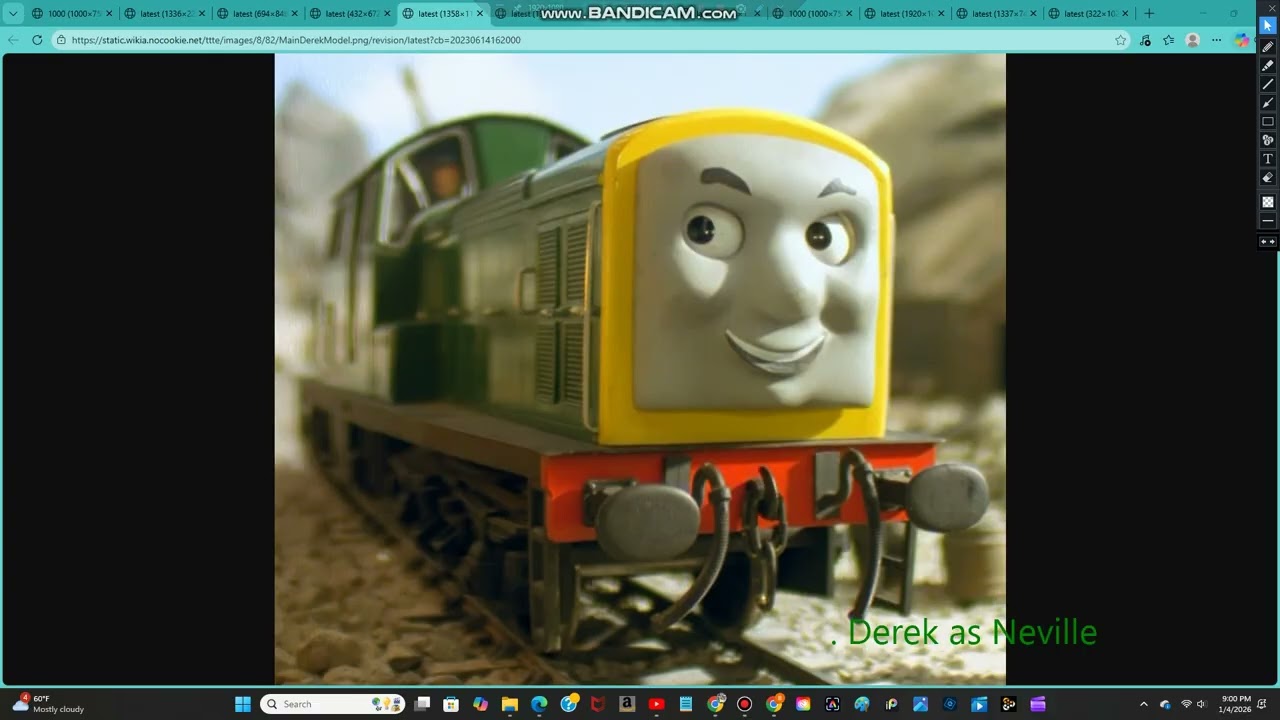The image size is (1280, 720).
Task: Open the Copilot sidebar icon
Action: (x=1242, y=40)
